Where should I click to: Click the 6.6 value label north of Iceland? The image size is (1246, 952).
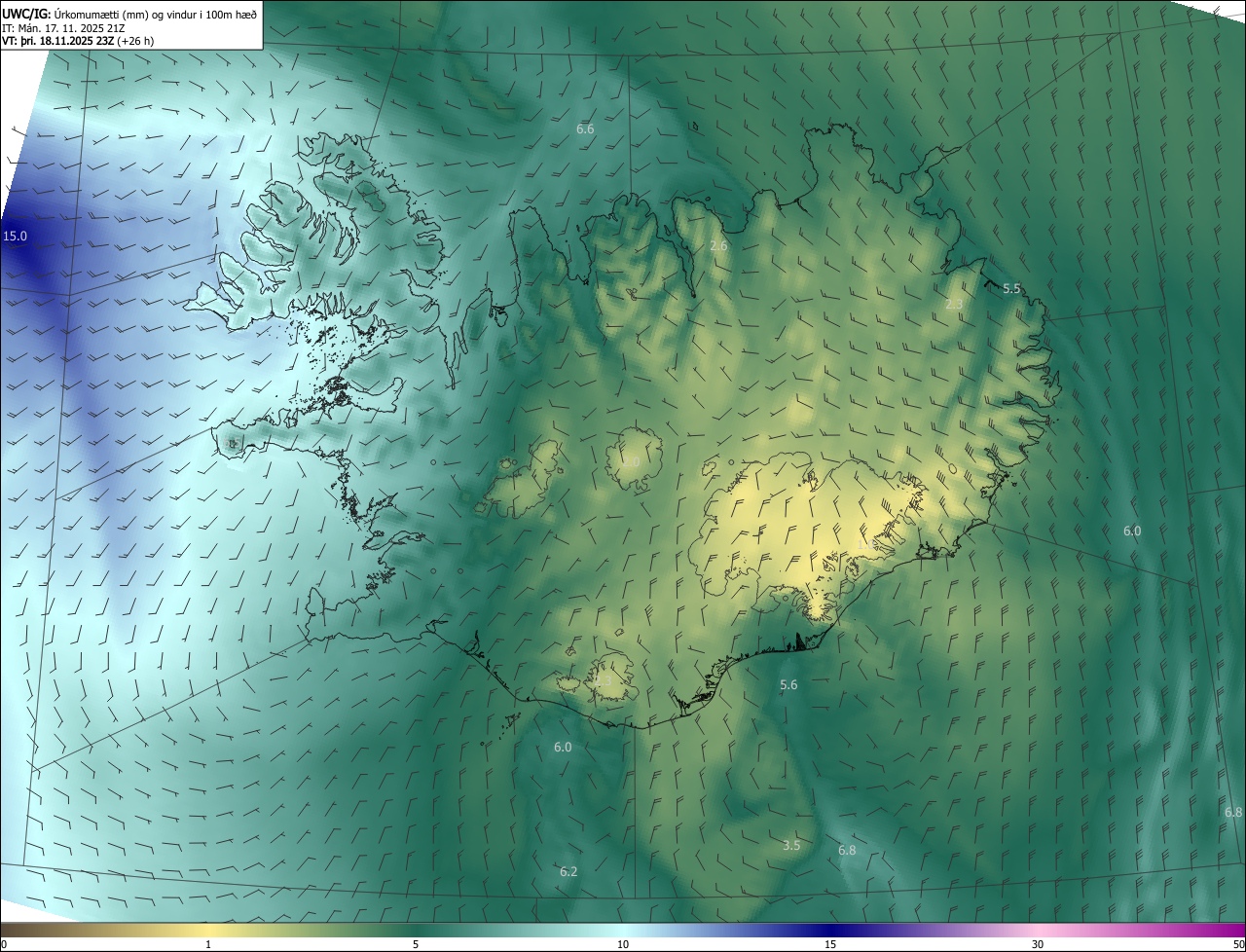[x=585, y=128]
